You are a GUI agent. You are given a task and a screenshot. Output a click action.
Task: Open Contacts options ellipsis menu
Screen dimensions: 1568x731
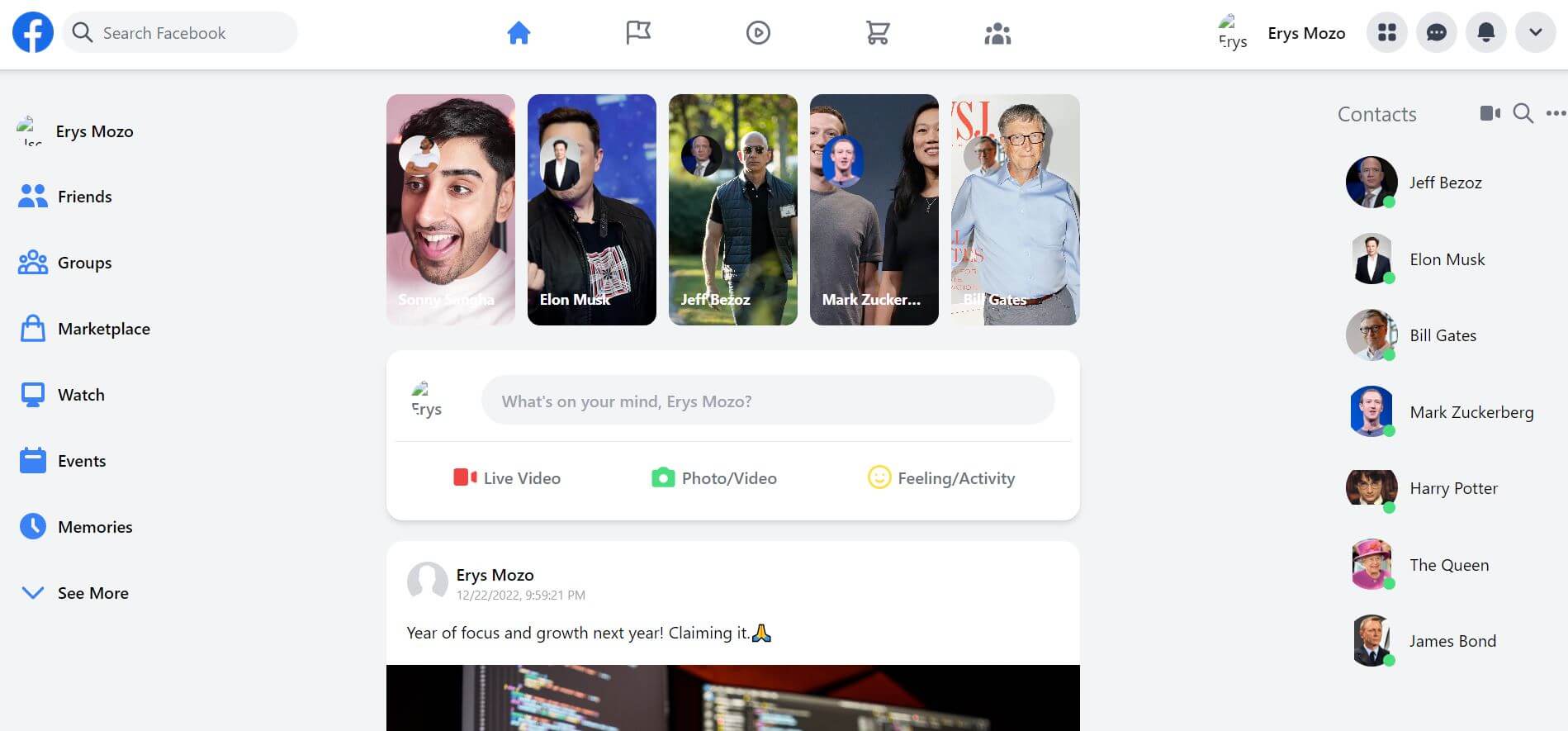[1556, 113]
